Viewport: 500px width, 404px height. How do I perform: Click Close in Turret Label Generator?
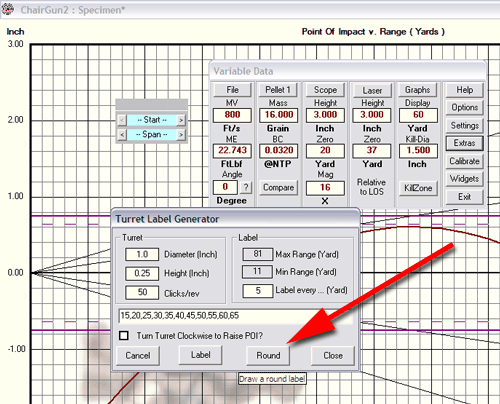click(x=333, y=356)
